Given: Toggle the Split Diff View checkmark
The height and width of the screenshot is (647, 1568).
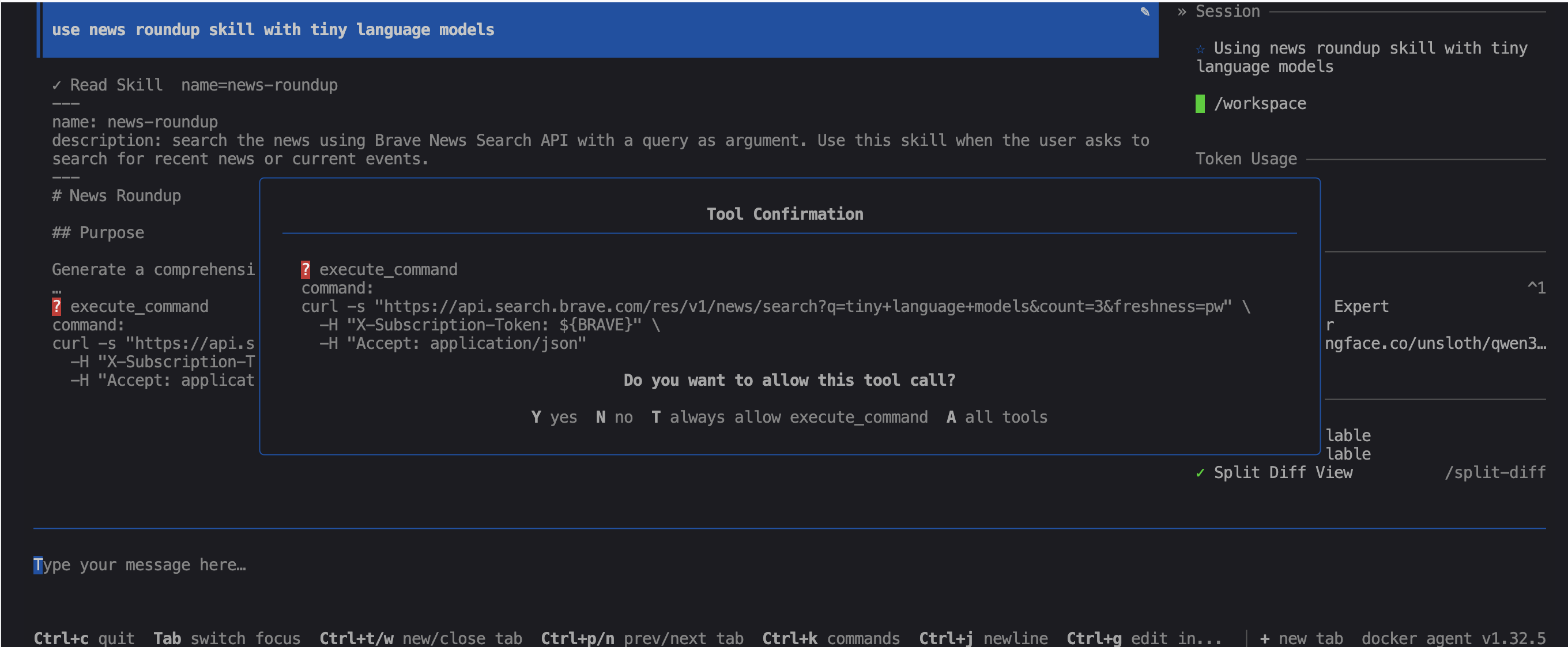Looking at the screenshot, I should pyautogui.click(x=1200, y=473).
